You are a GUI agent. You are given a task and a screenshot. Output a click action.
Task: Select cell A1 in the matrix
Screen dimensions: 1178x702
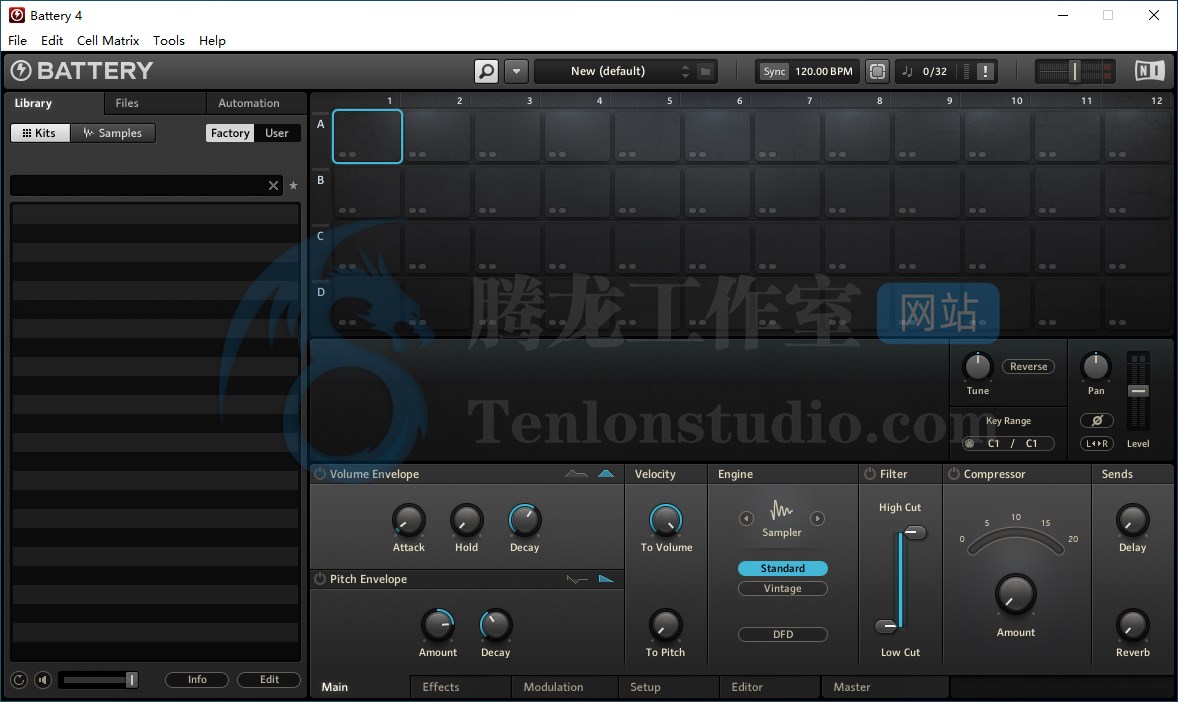click(367, 136)
